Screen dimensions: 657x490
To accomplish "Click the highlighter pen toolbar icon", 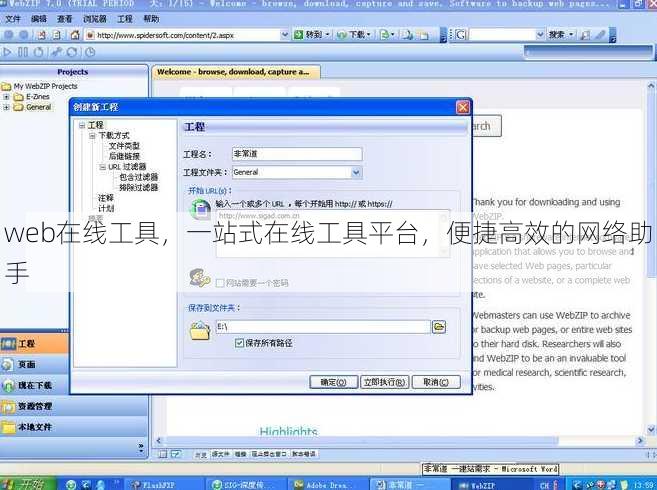I will [600, 35].
